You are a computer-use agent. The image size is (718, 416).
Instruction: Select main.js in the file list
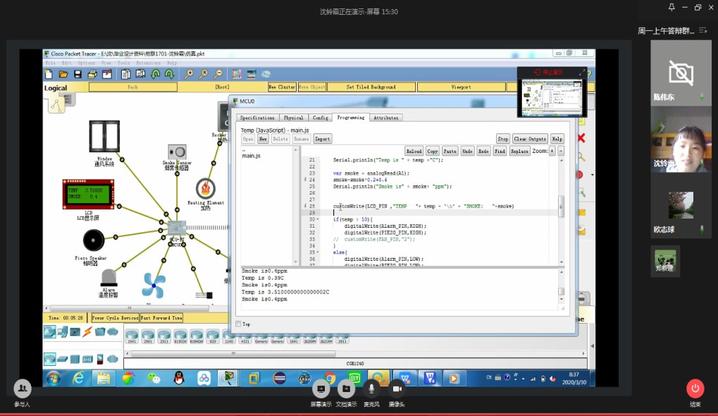point(252,156)
